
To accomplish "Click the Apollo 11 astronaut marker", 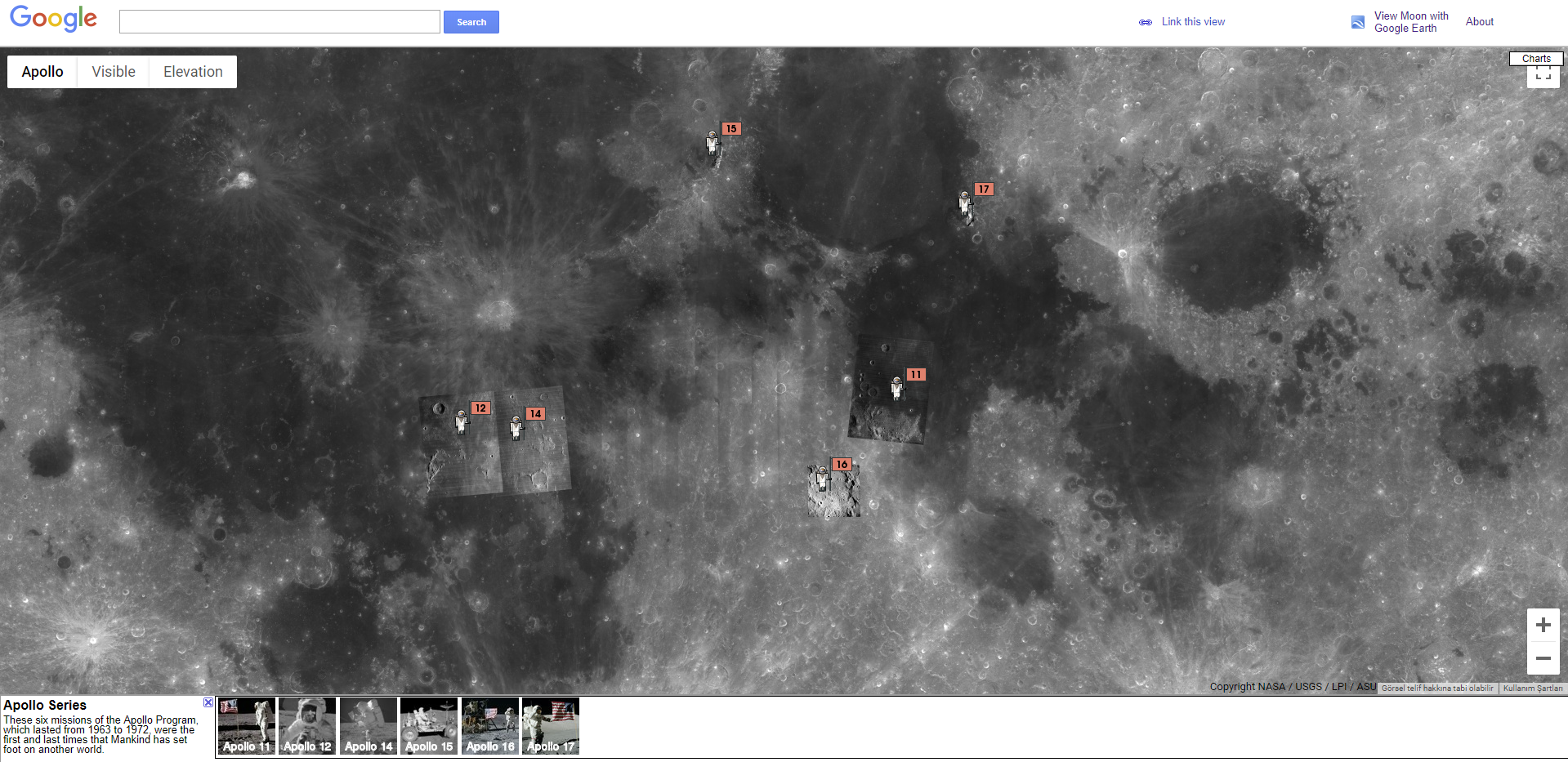I will [x=896, y=388].
